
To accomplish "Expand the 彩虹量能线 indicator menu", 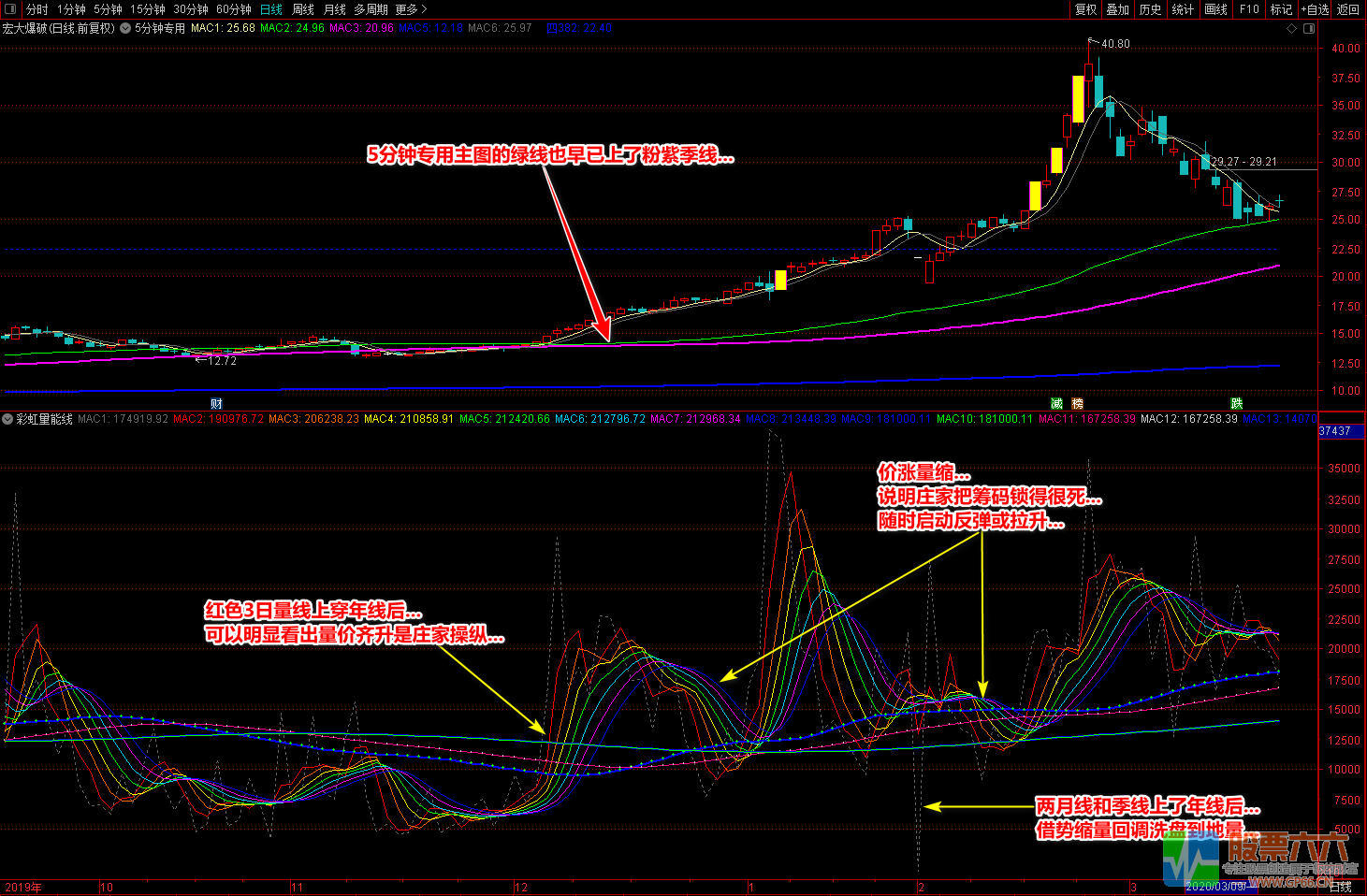I will tap(8, 419).
